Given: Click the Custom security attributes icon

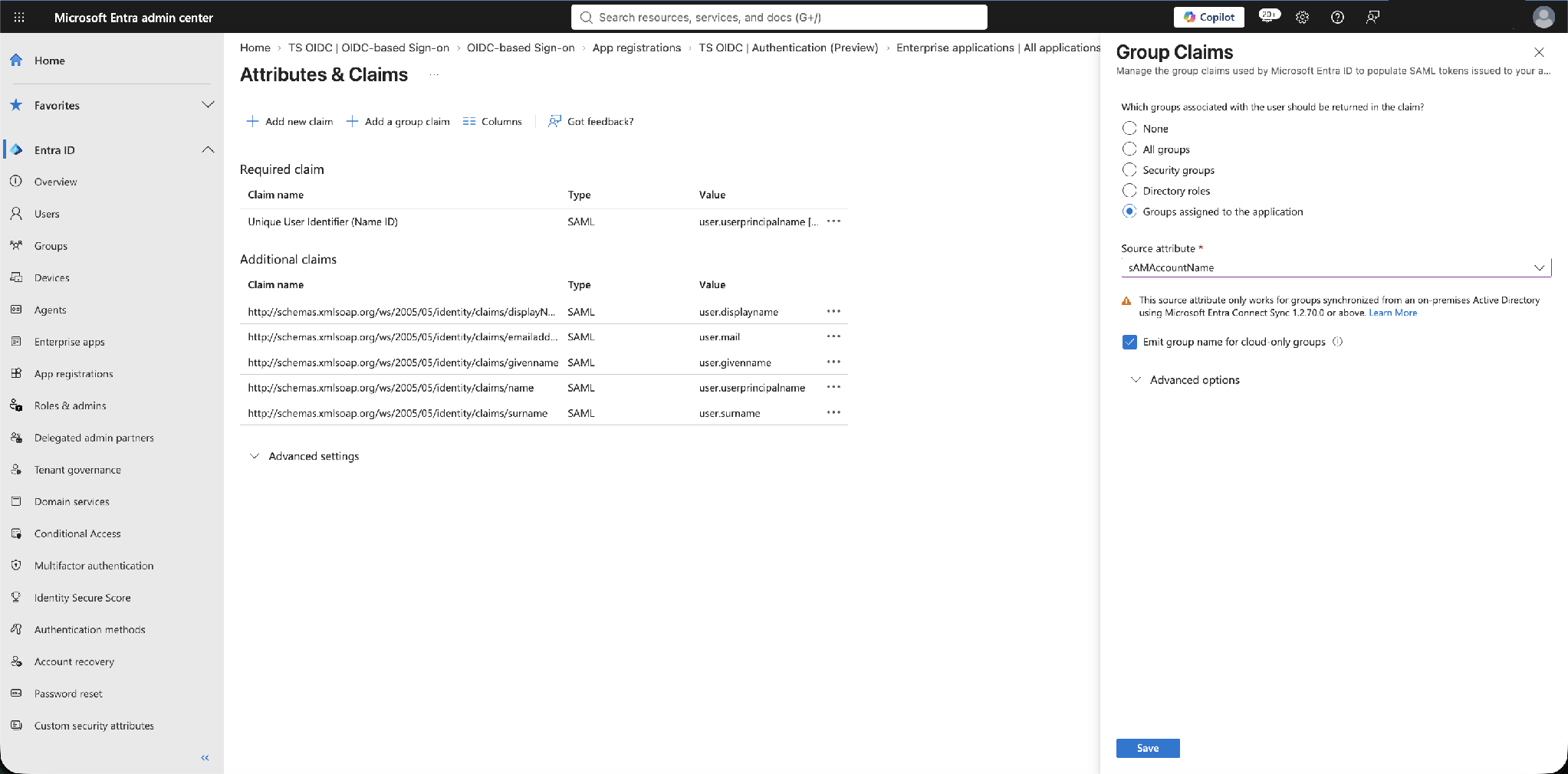Looking at the screenshot, I should 16,725.
